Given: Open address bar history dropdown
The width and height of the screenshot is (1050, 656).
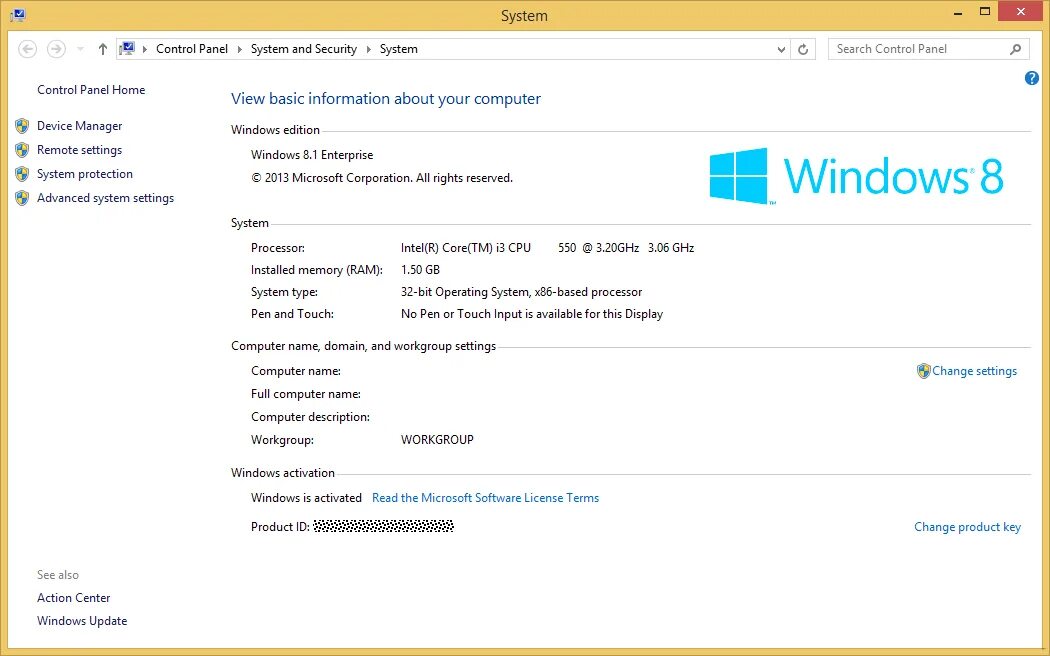Looking at the screenshot, I should 781,49.
